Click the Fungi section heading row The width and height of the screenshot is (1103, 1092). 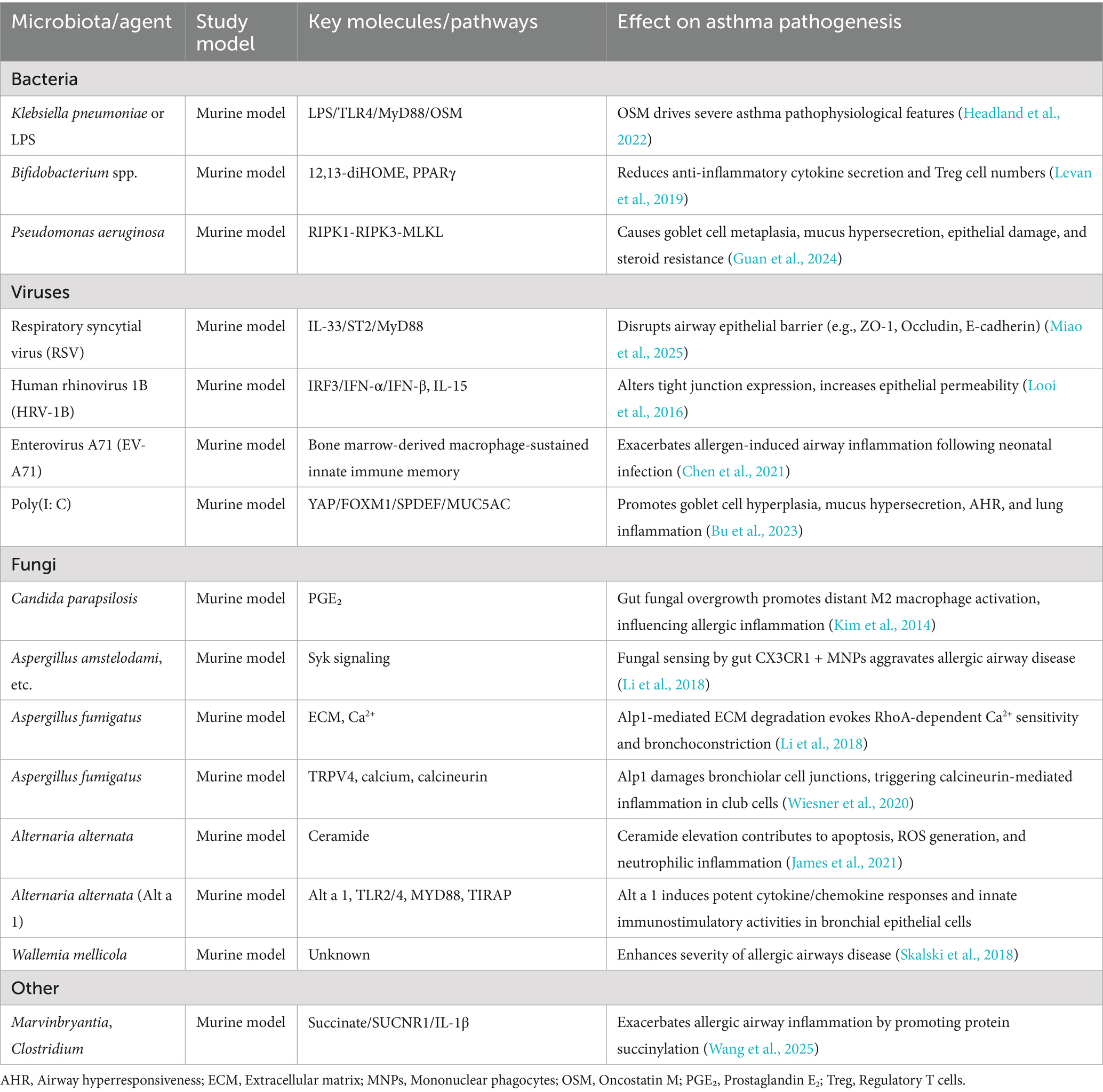point(34,565)
